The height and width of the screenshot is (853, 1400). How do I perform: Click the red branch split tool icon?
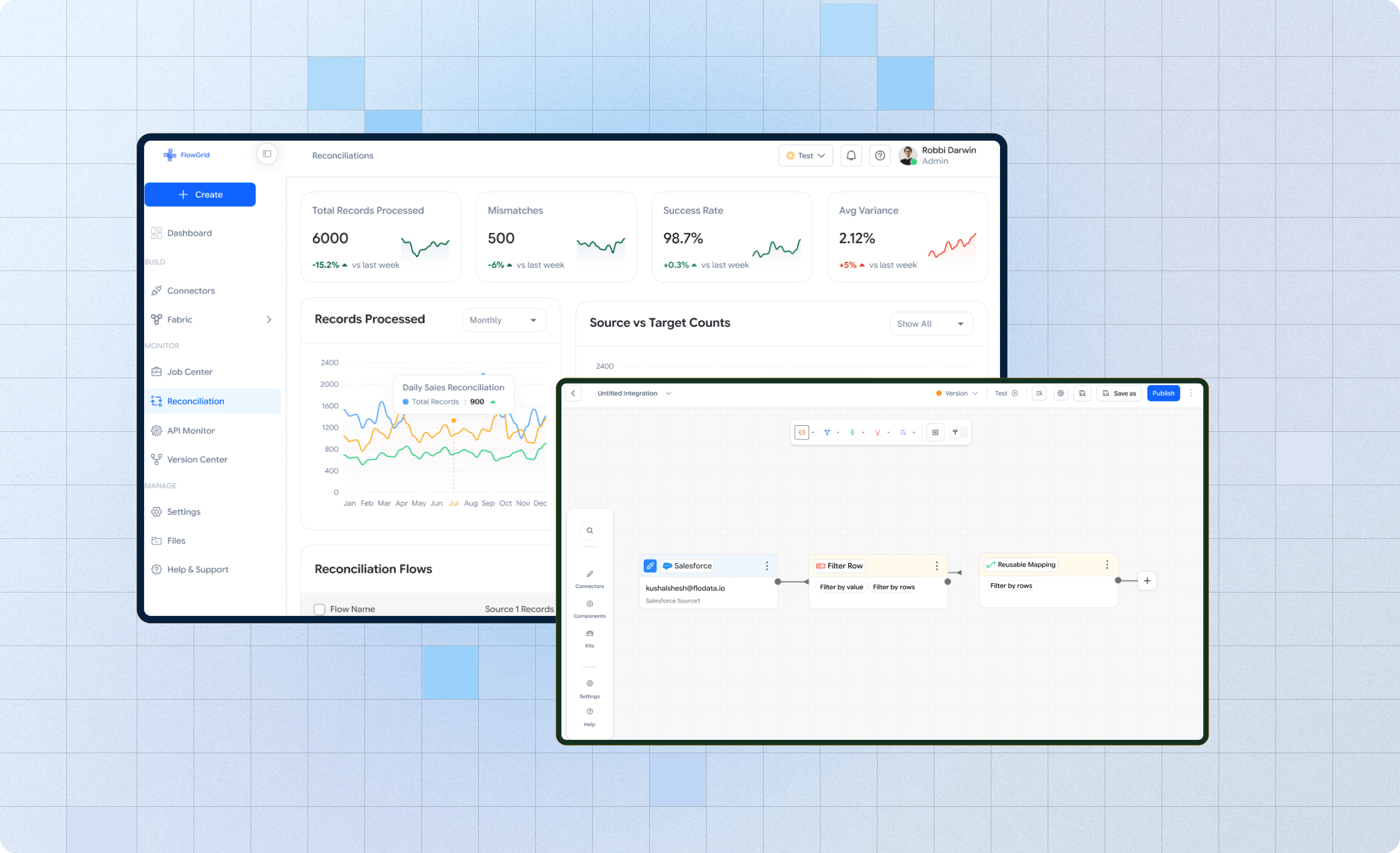878,433
